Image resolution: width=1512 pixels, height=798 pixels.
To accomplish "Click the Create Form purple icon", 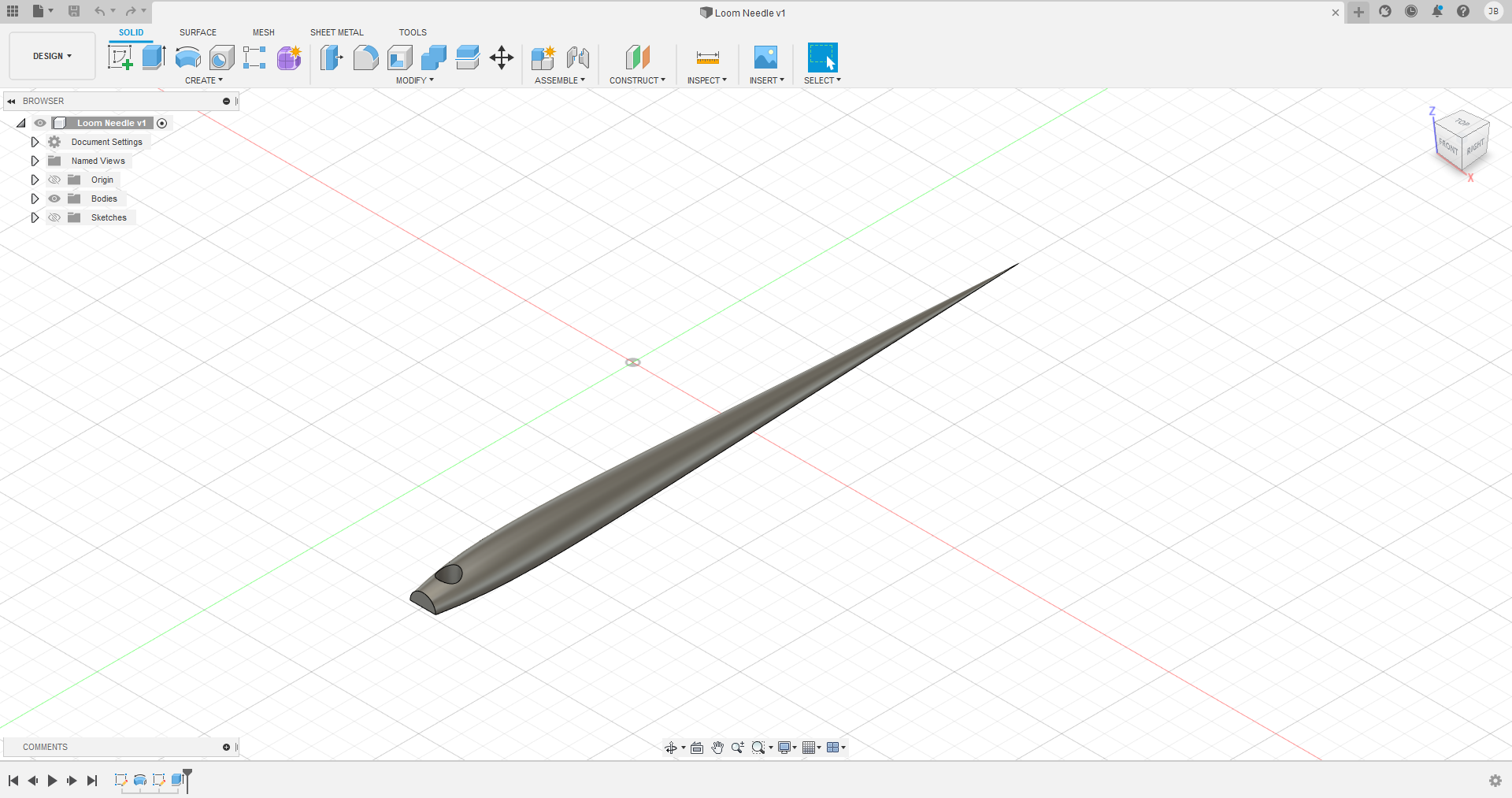I will [289, 58].
